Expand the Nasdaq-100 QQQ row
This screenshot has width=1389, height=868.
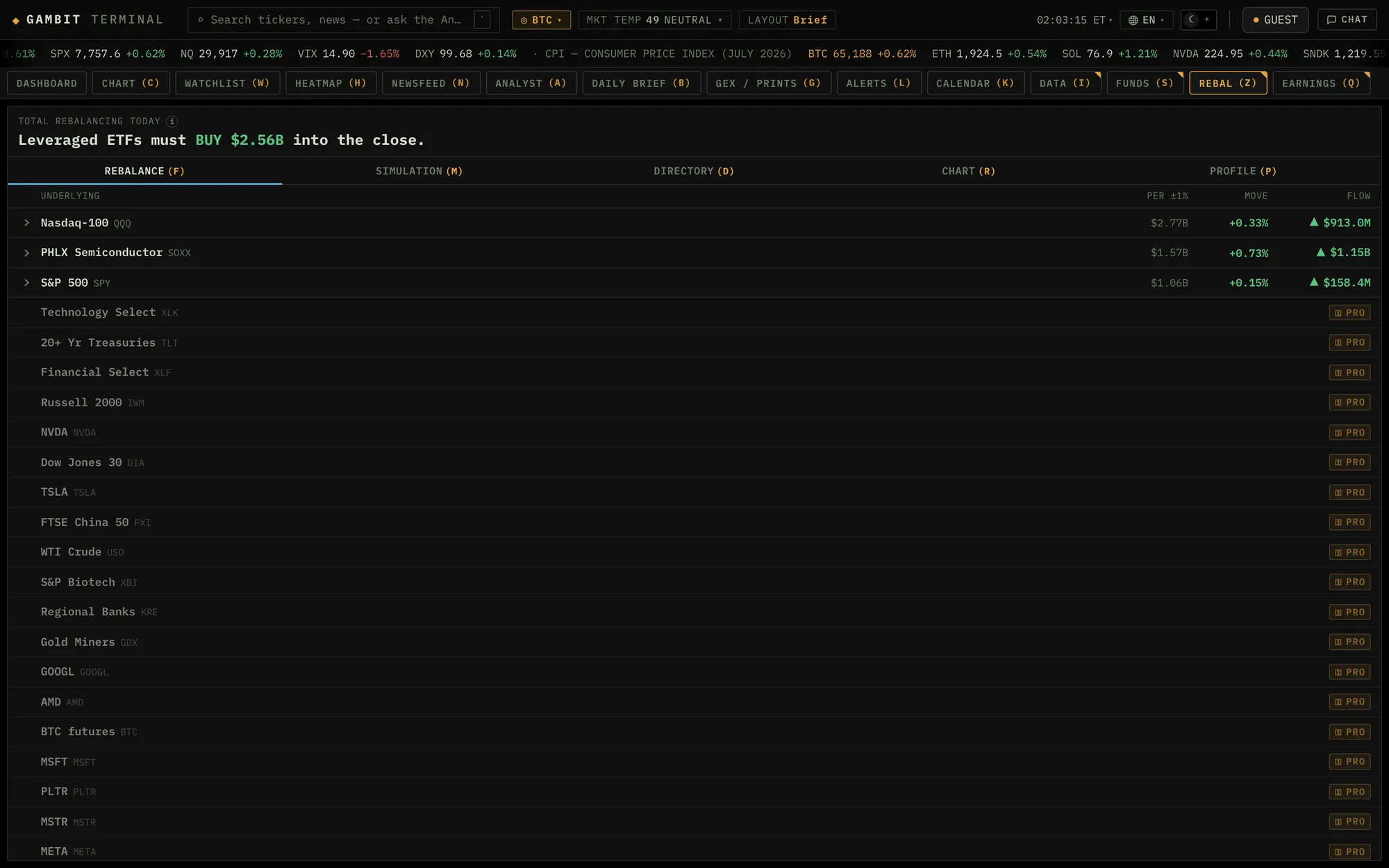pos(26,223)
